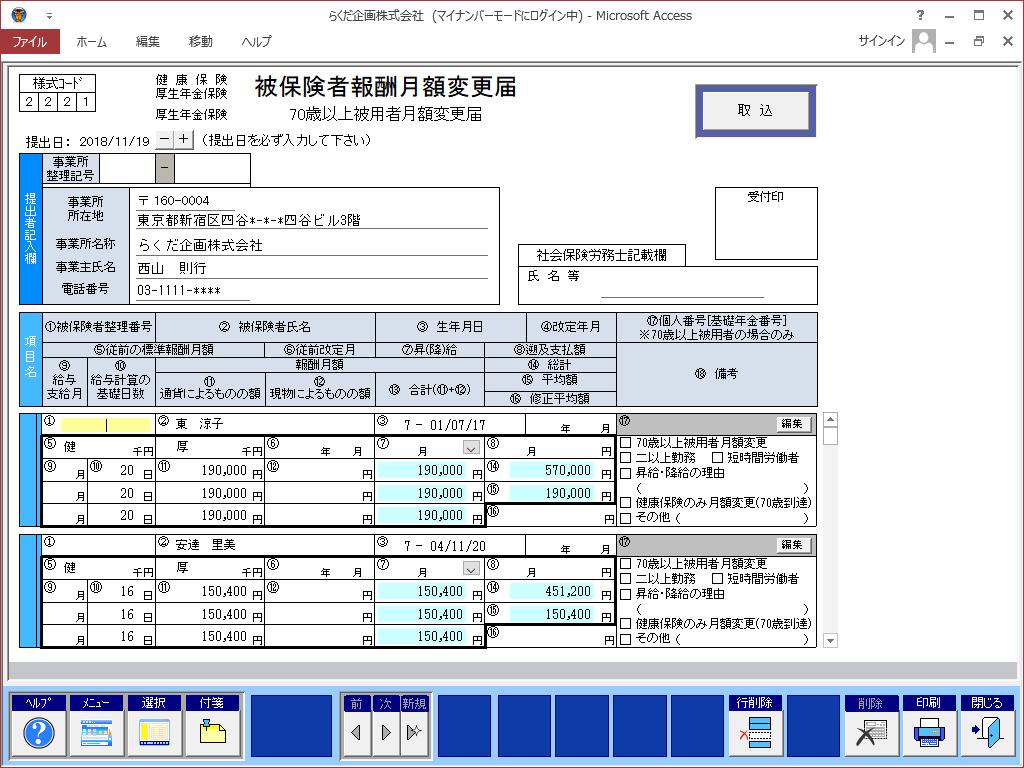The width and height of the screenshot is (1024, 768).
Task: Click the 行削除 row delete icon
Action: click(755, 733)
